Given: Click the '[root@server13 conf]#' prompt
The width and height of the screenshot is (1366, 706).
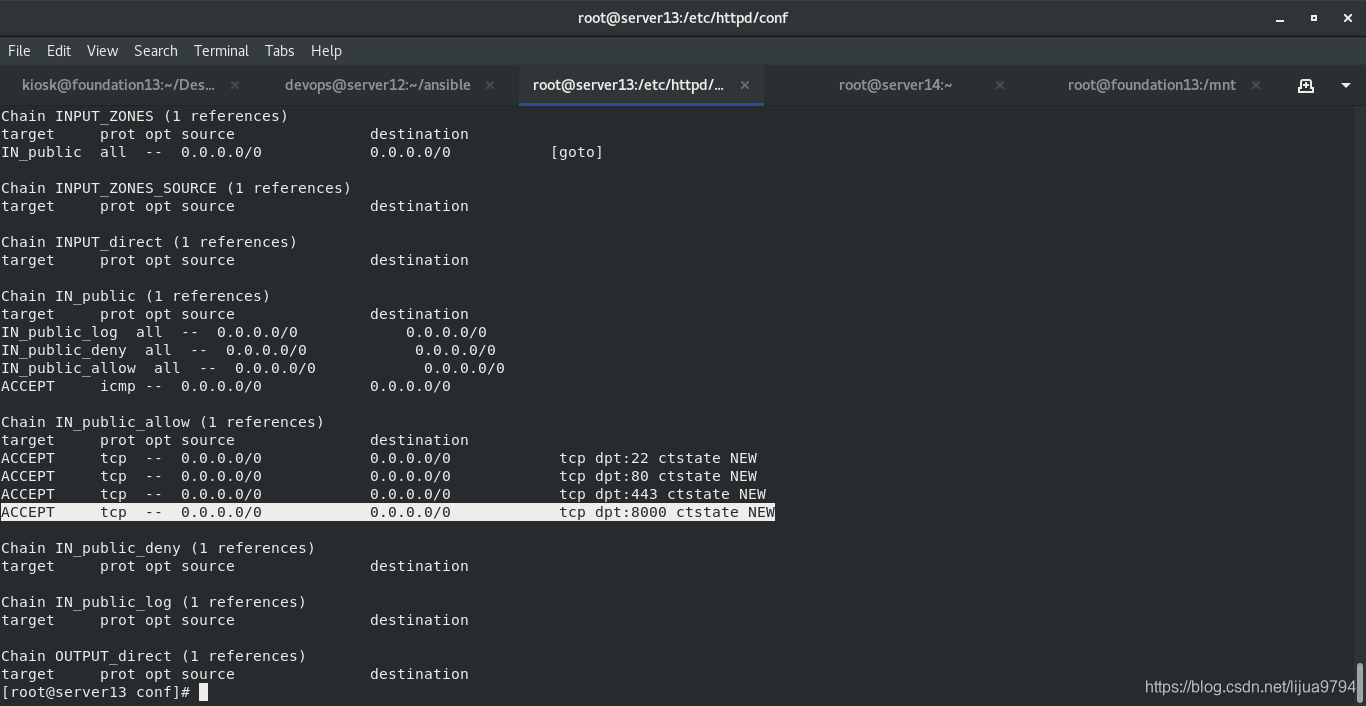Looking at the screenshot, I should click(x=96, y=692).
